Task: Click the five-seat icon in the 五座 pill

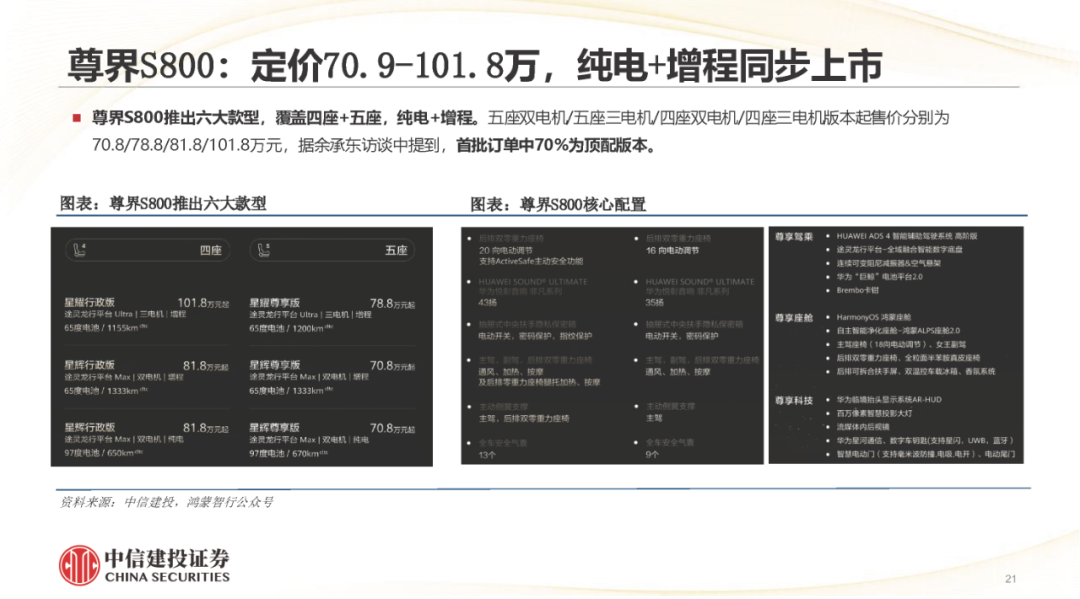Action: pyautogui.click(x=264, y=250)
